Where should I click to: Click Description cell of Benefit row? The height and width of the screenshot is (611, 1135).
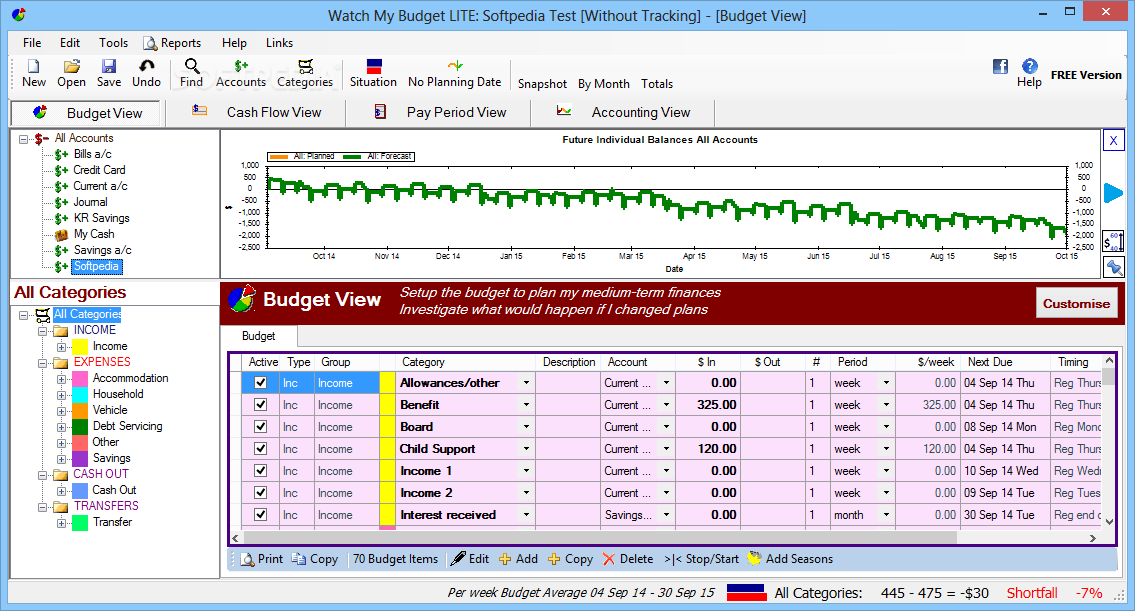click(x=568, y=405)
